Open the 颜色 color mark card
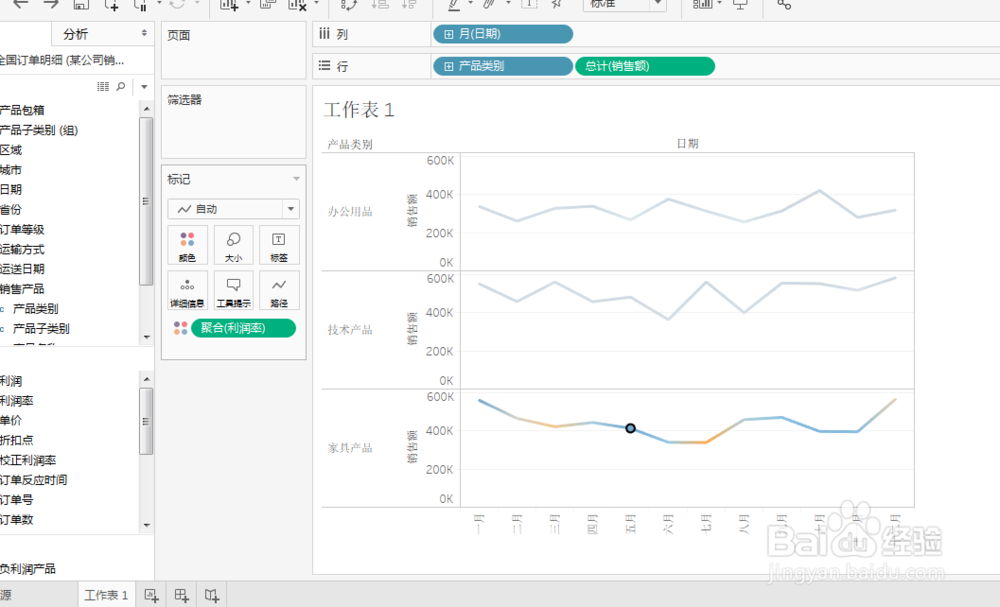1000x607 pixels. point(187,245)
